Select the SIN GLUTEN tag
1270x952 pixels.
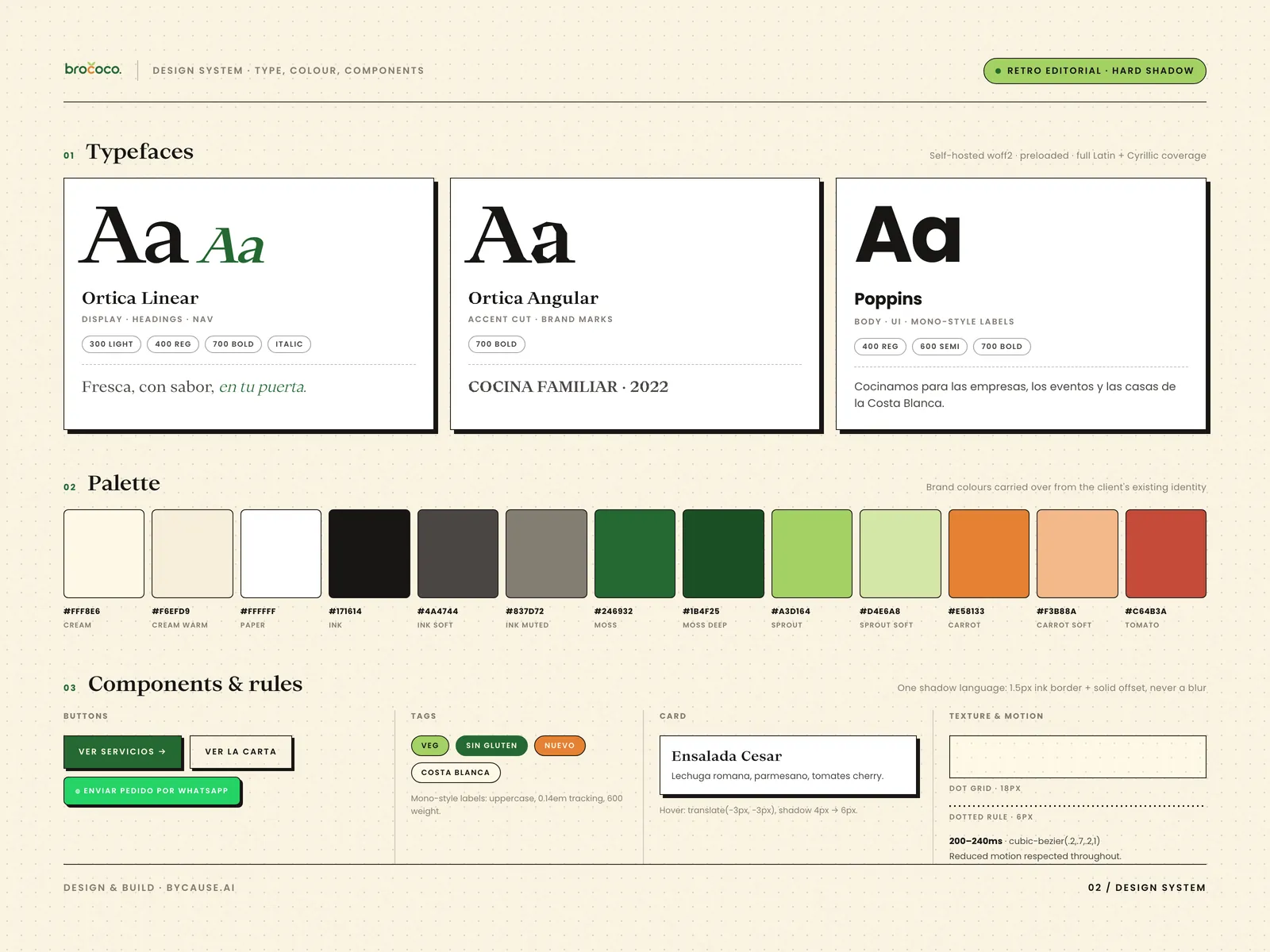[x=491, y=746]
